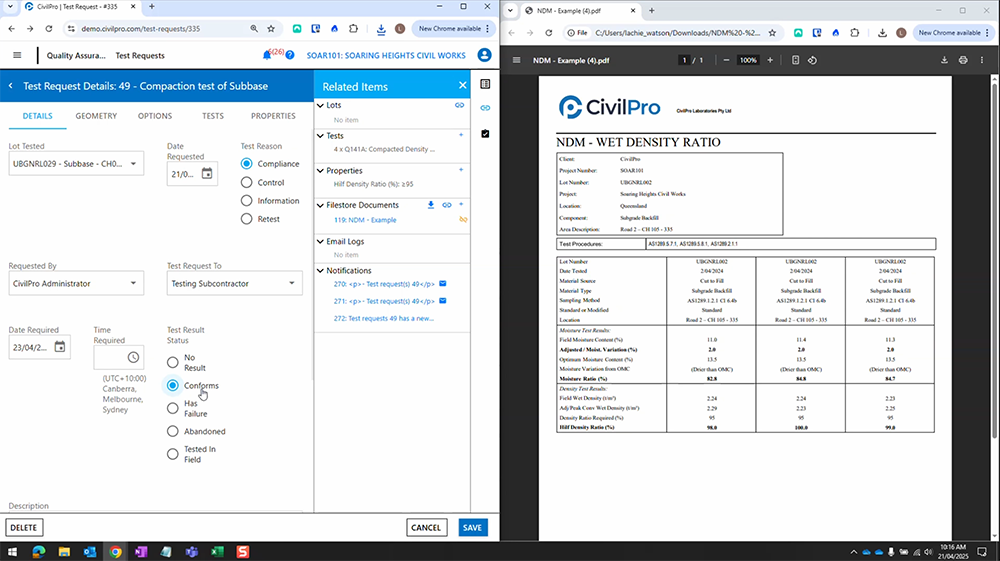Set Test Result Status to Abandoned

tap(172, 432)
